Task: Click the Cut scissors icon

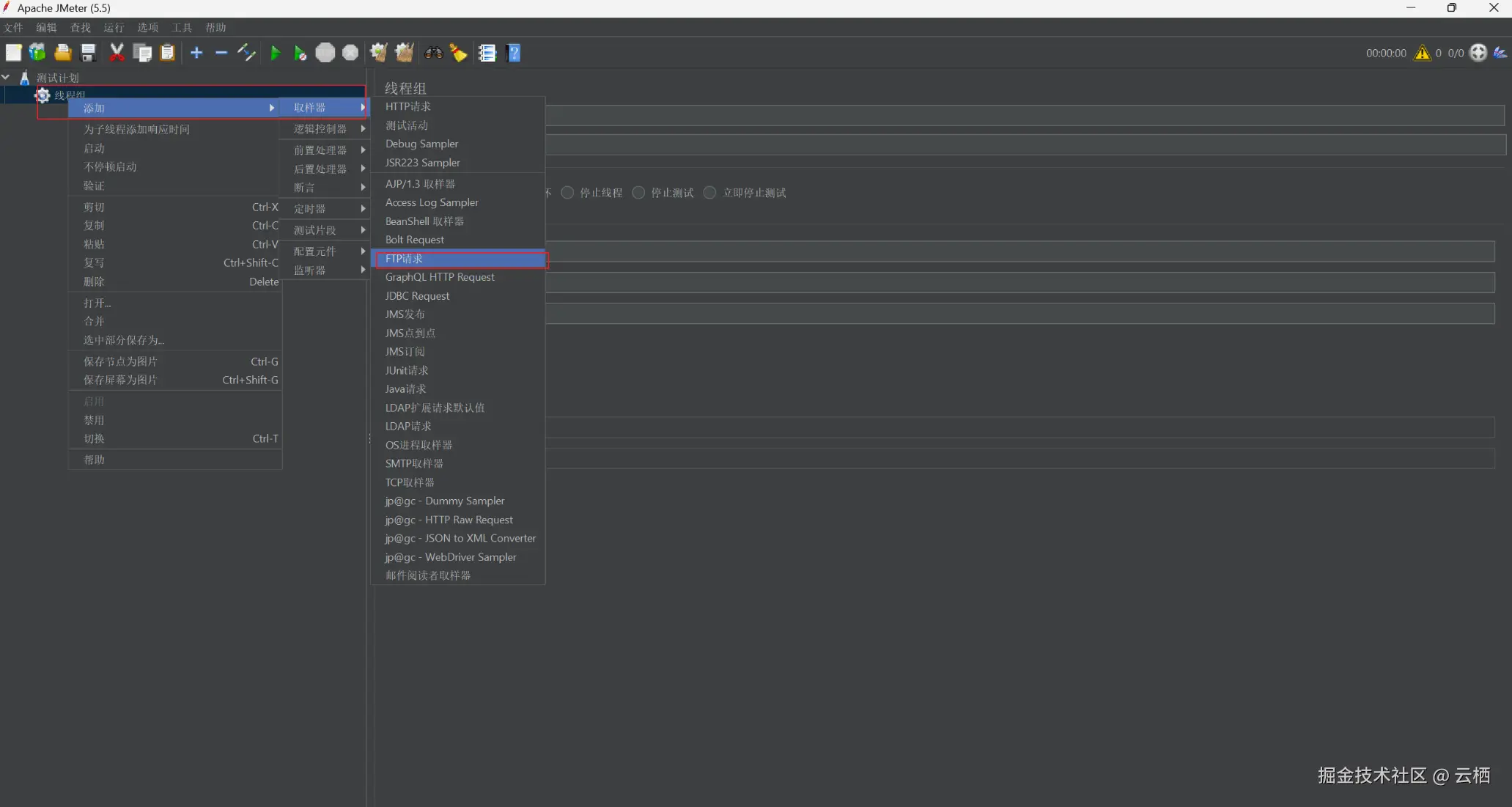Action: pos(117,53)
